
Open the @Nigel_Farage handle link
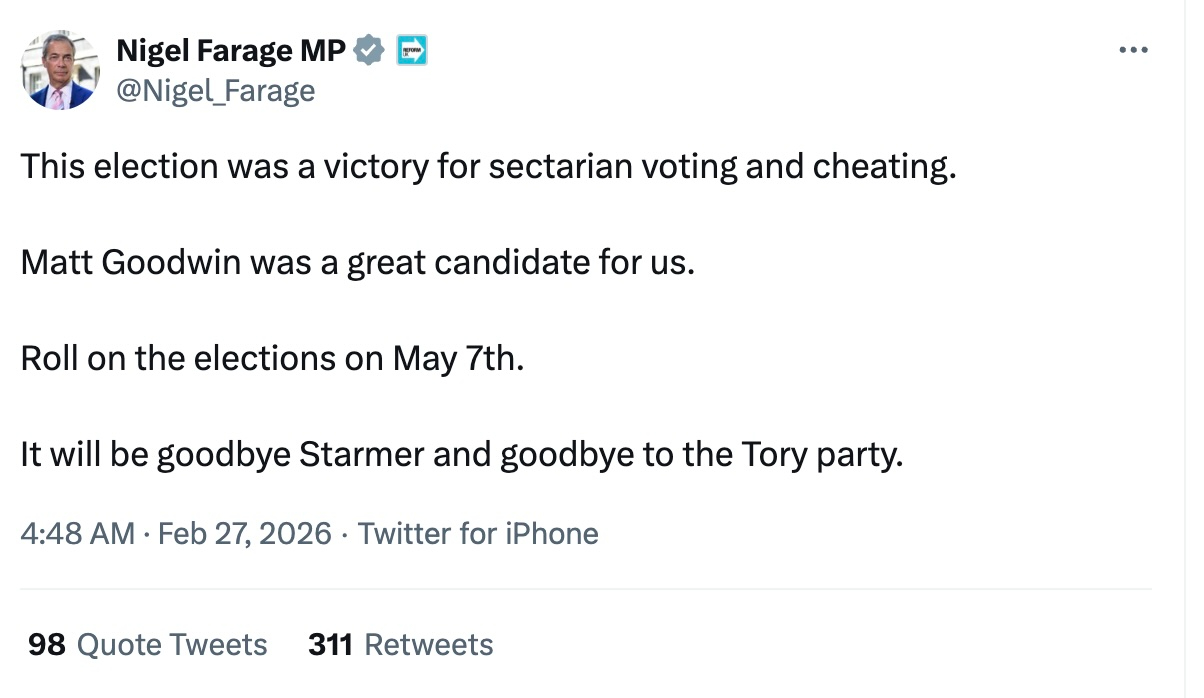click(x=216, y=91)
